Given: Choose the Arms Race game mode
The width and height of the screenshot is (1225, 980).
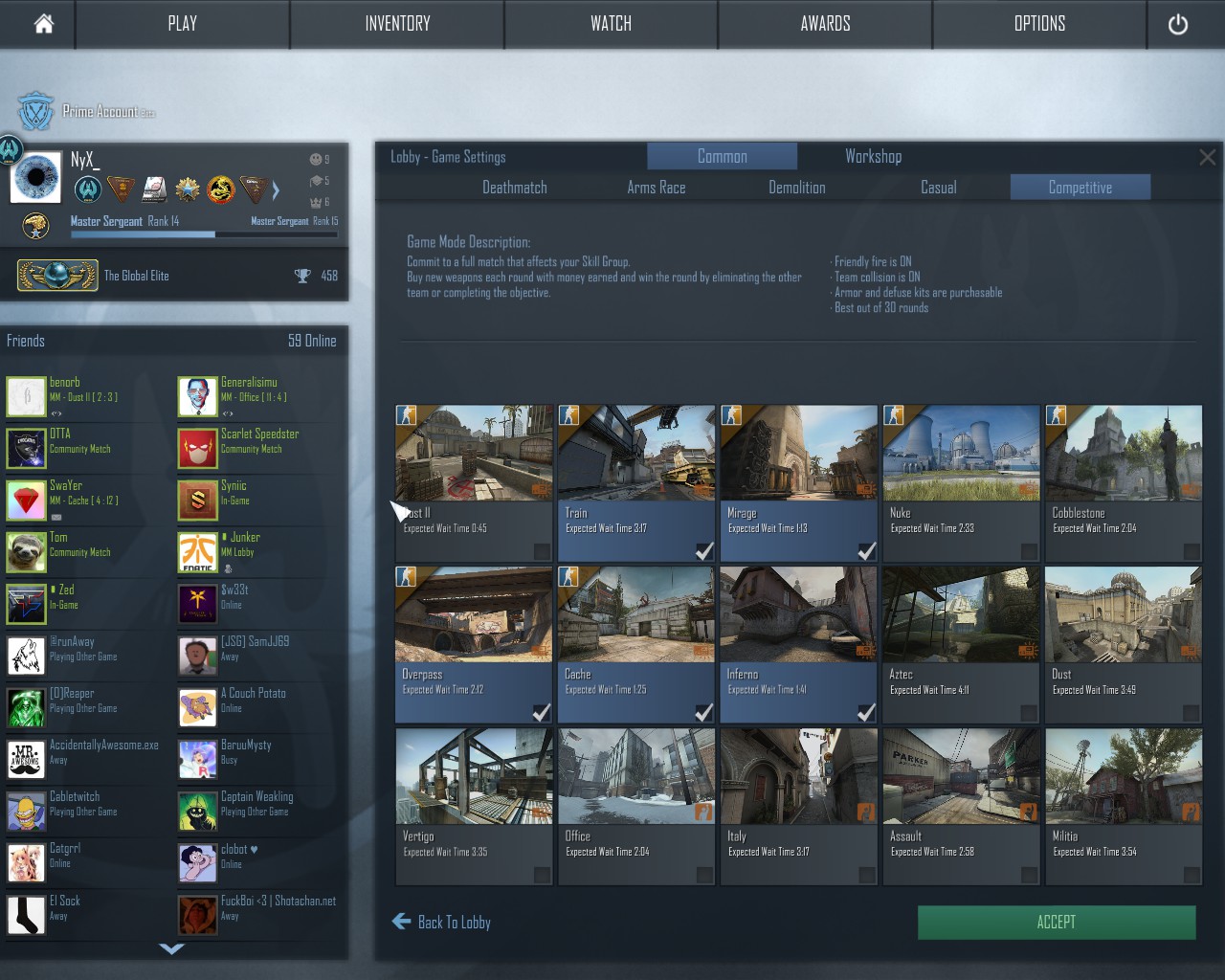Looking at the screenshot, I should click(x=657, y=188).
